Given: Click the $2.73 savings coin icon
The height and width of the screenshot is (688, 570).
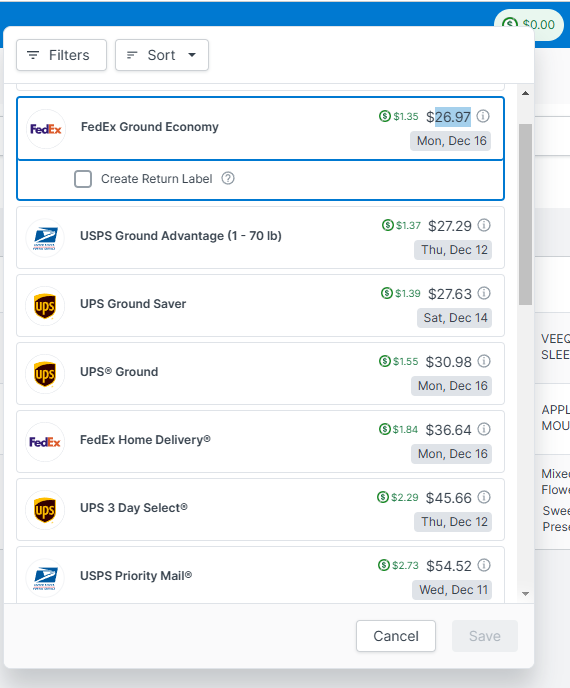Looking at the screenshot, I should [384, 565].
